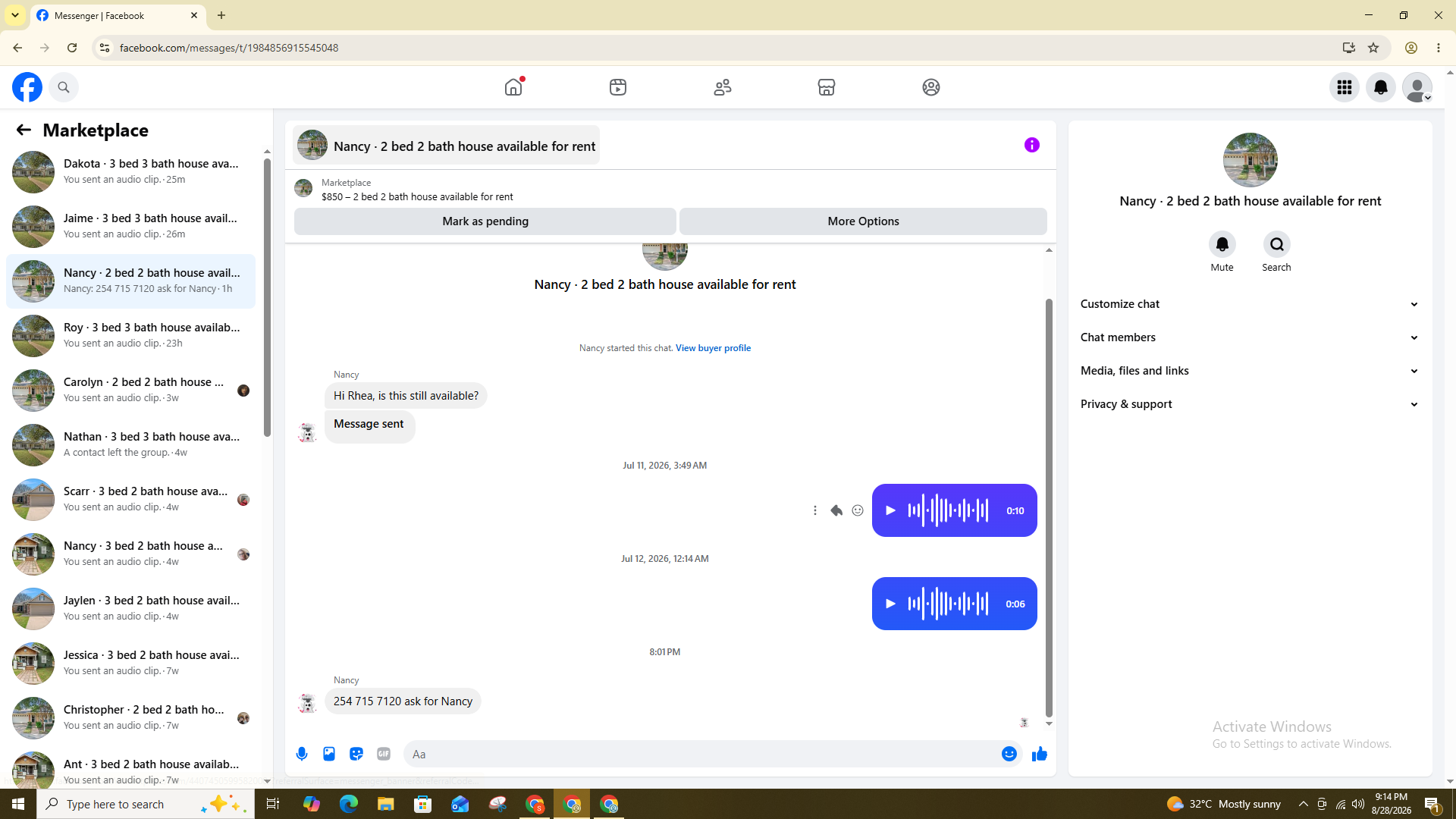
Task: Click the audio clip waveform at 0:06
Action: (948, 604)
